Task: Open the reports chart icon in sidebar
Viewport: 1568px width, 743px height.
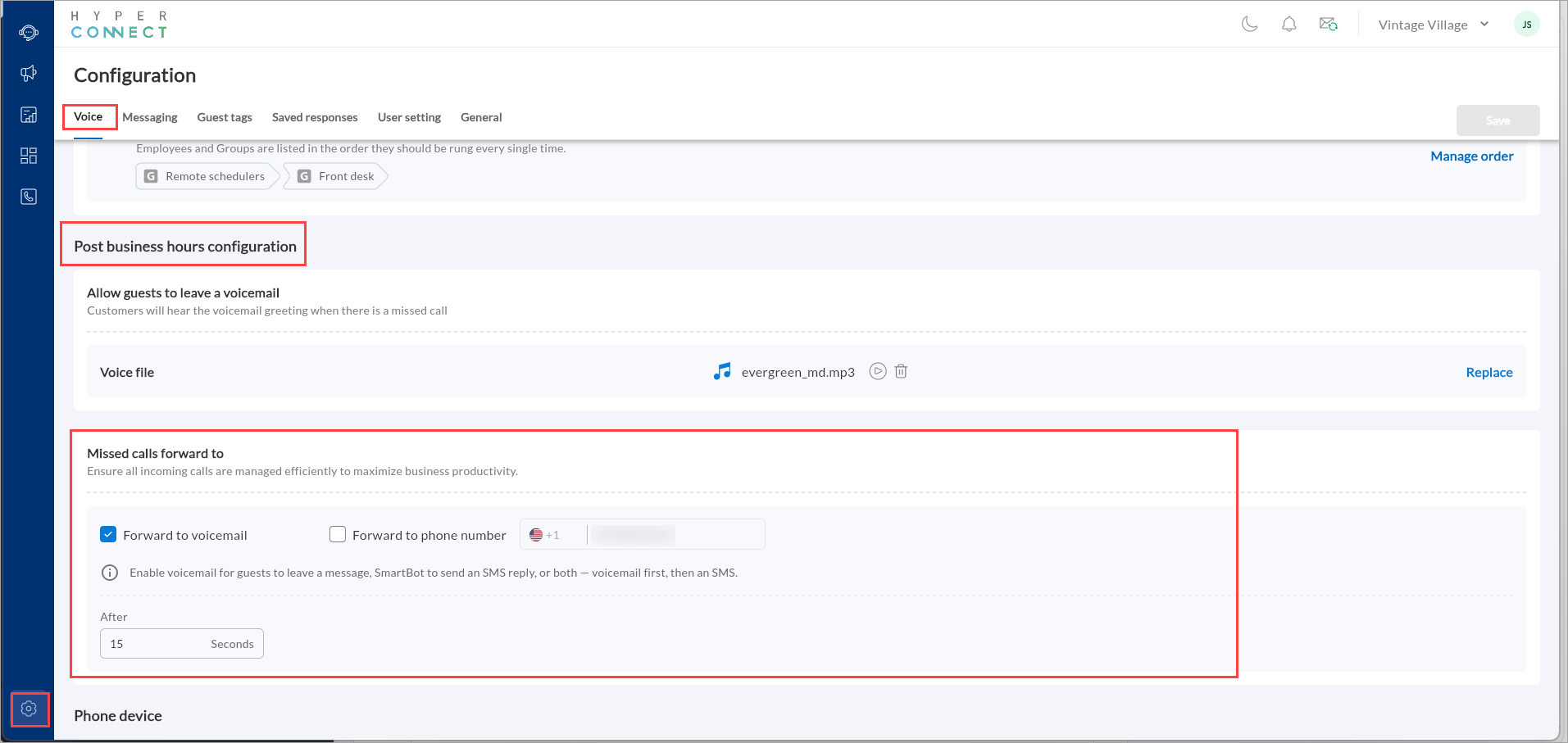Action: click(29, 115)
